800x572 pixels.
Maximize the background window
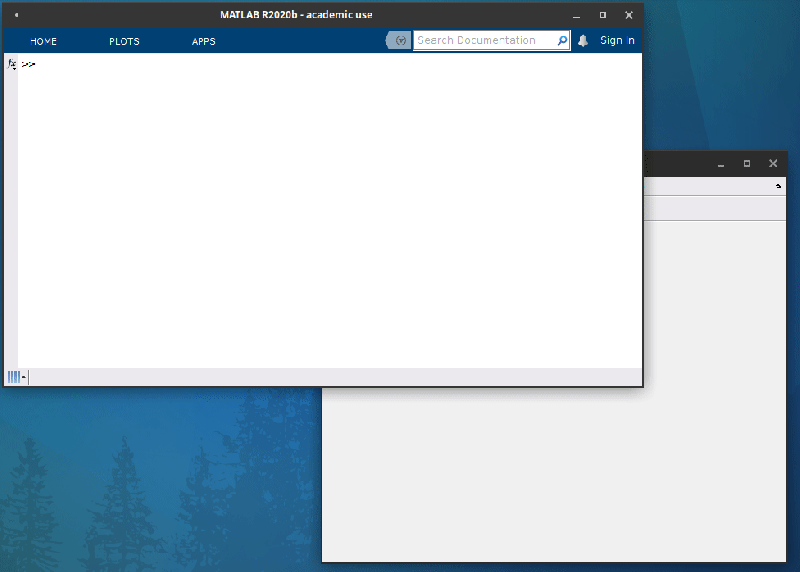(747, 164)
